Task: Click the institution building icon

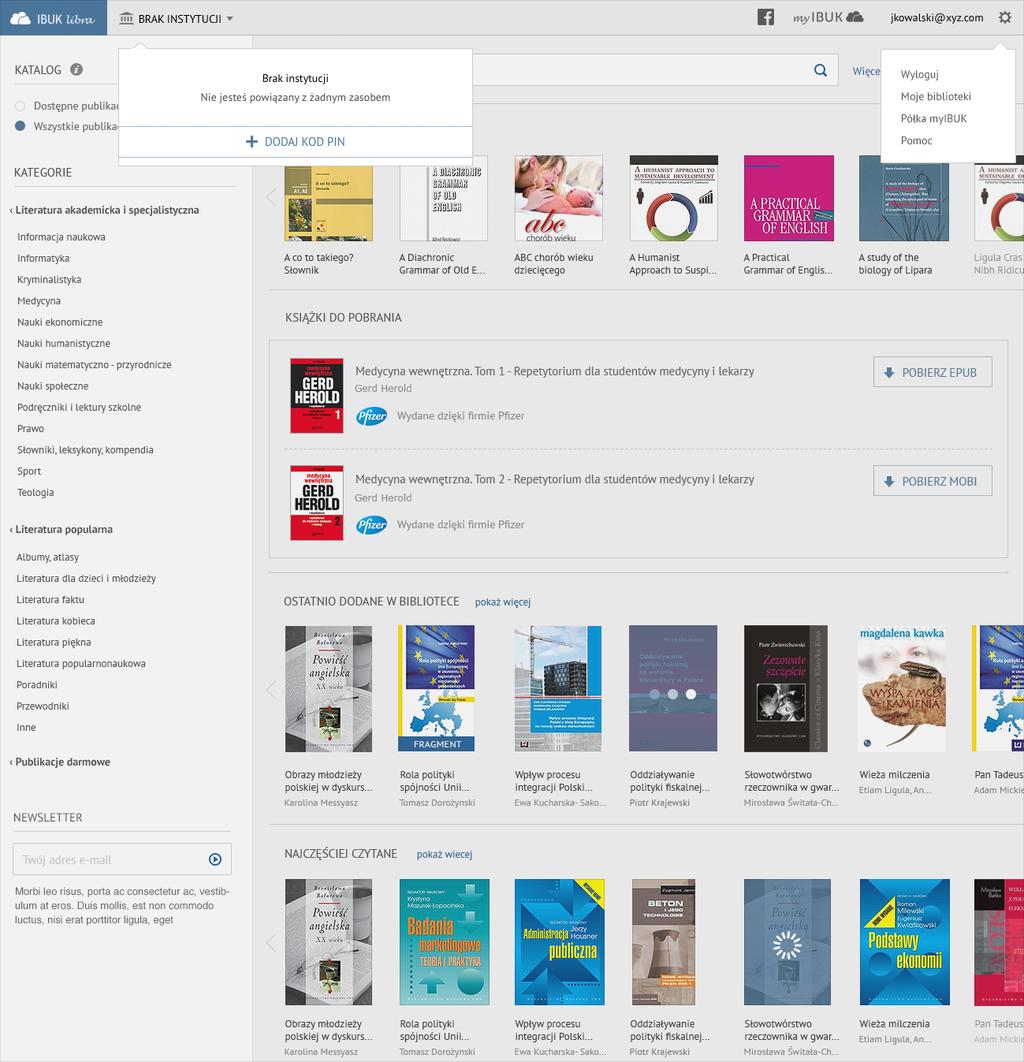Action: pos(126,18)
